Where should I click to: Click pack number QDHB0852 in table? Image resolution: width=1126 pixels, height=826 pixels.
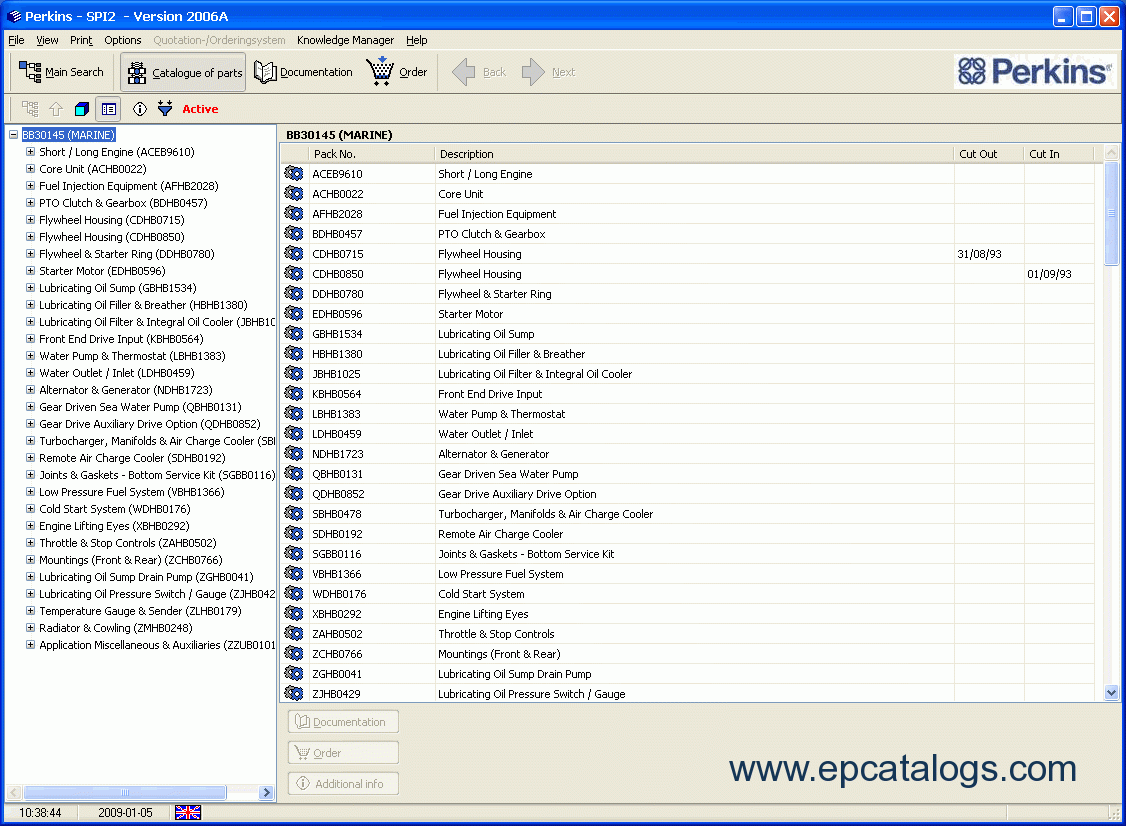[338, 494]
